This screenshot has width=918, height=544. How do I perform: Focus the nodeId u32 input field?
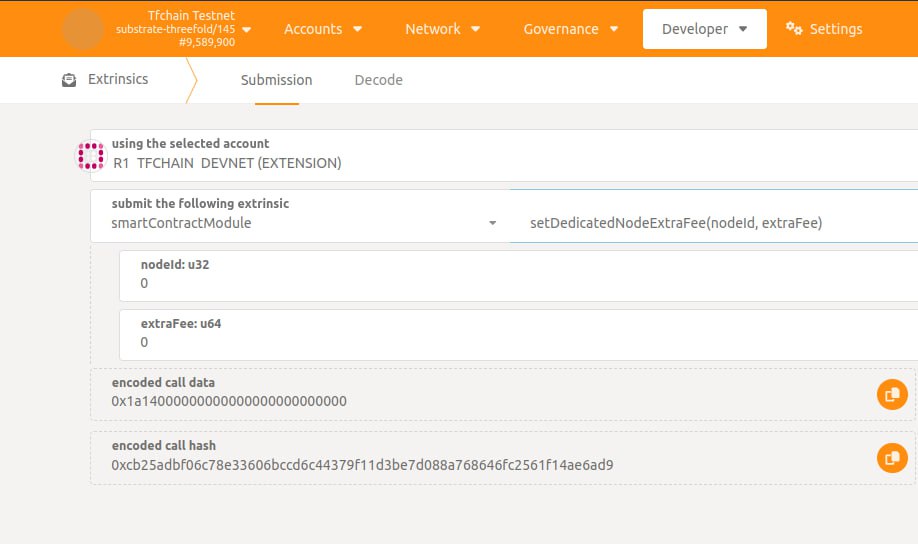pyautogui.click(x=519, y=276)
